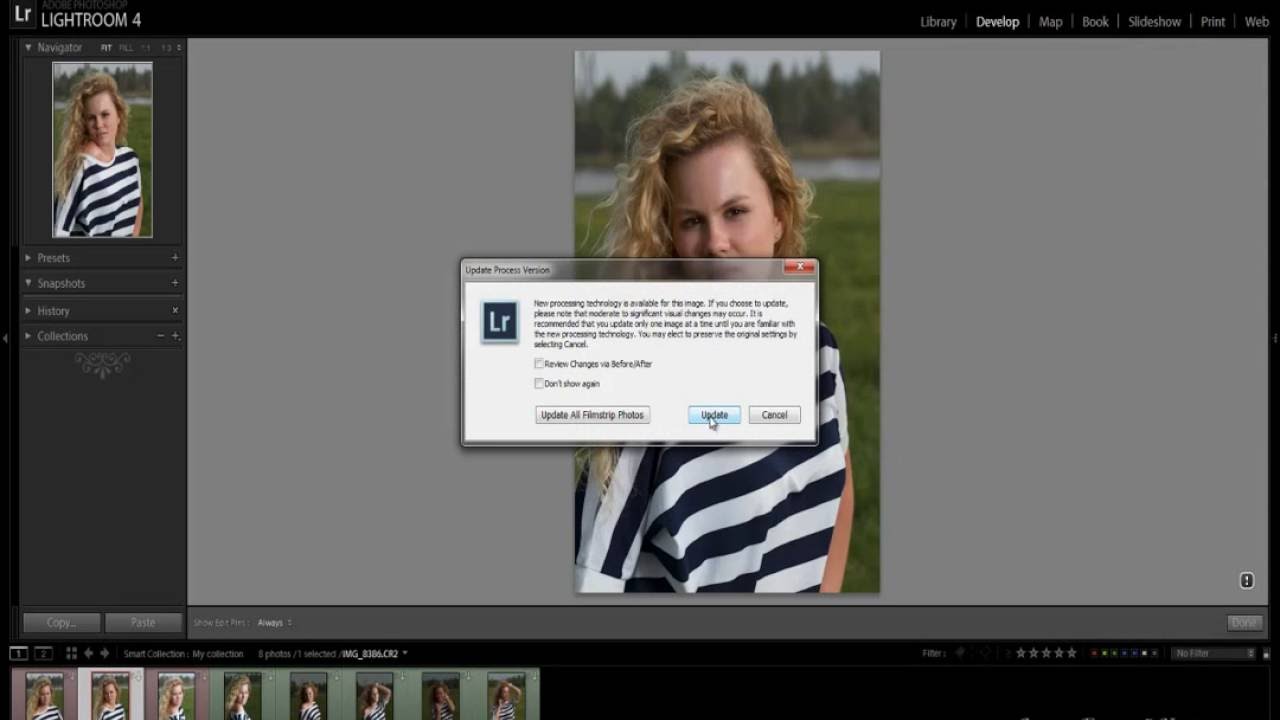Set Navigator zoom to FILL
The height and width of the screenshot is (720, 1280).
[x=125, y=48]
